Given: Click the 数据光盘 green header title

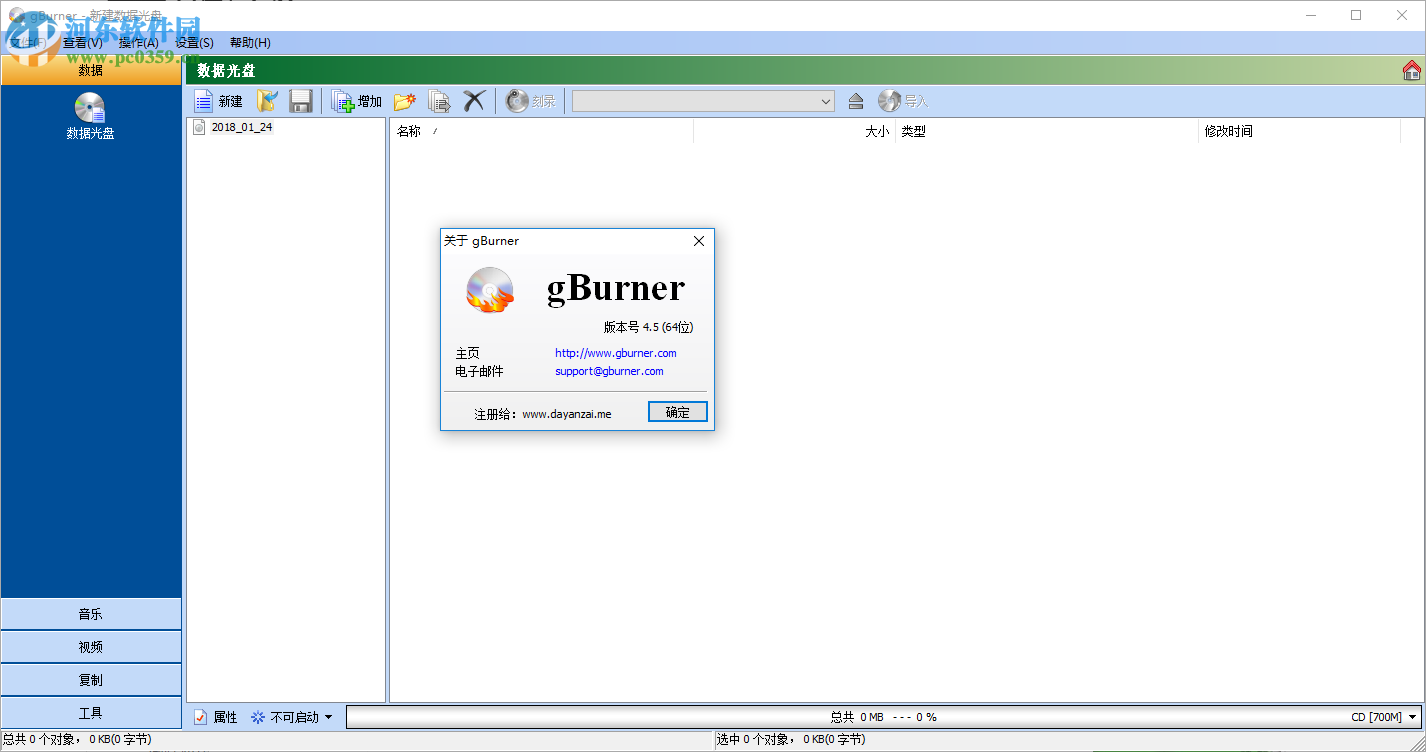Looking at the screenshot, I should point(226,70).
